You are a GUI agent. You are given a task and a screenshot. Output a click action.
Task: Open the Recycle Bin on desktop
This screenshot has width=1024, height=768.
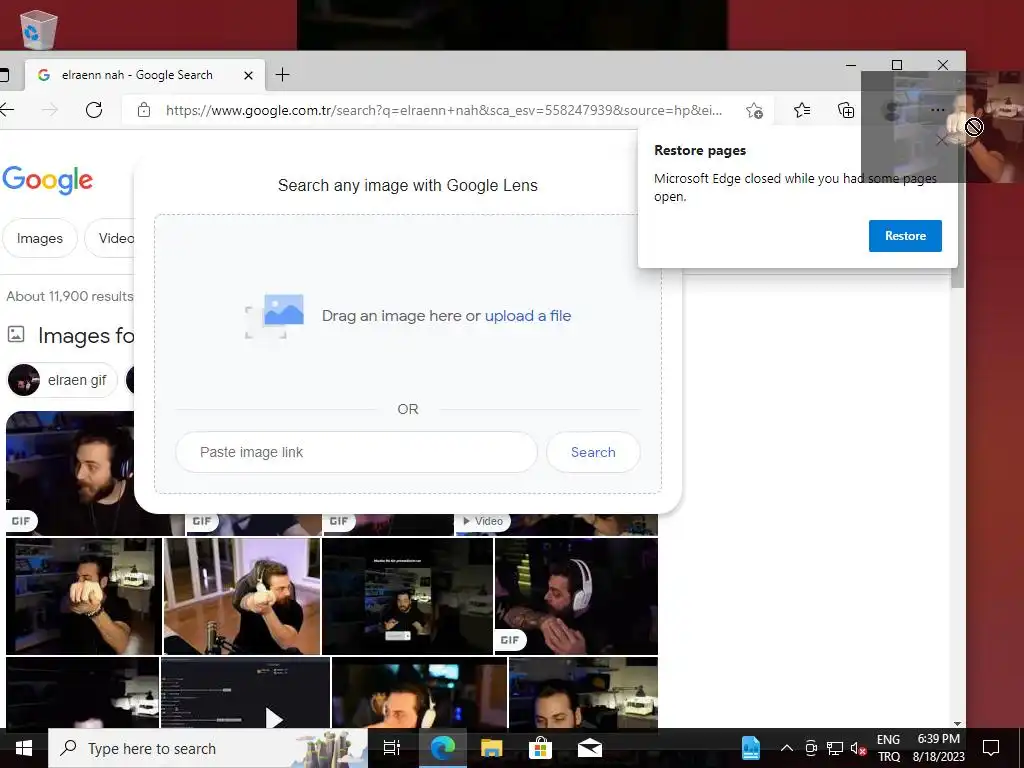(39, 29)
